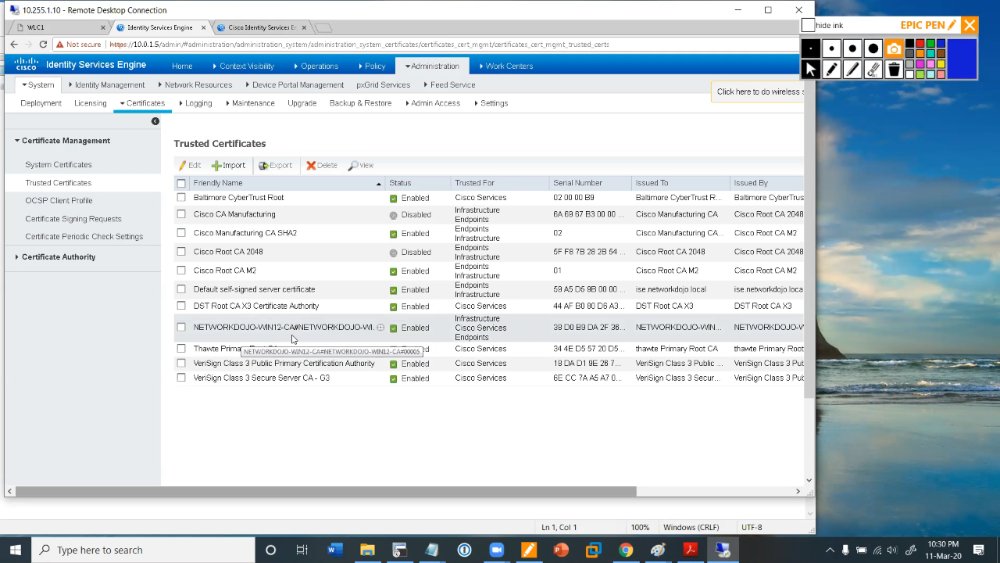Click the magnifier View icon
Viewport: 1000px width, 563px height.
353,165
